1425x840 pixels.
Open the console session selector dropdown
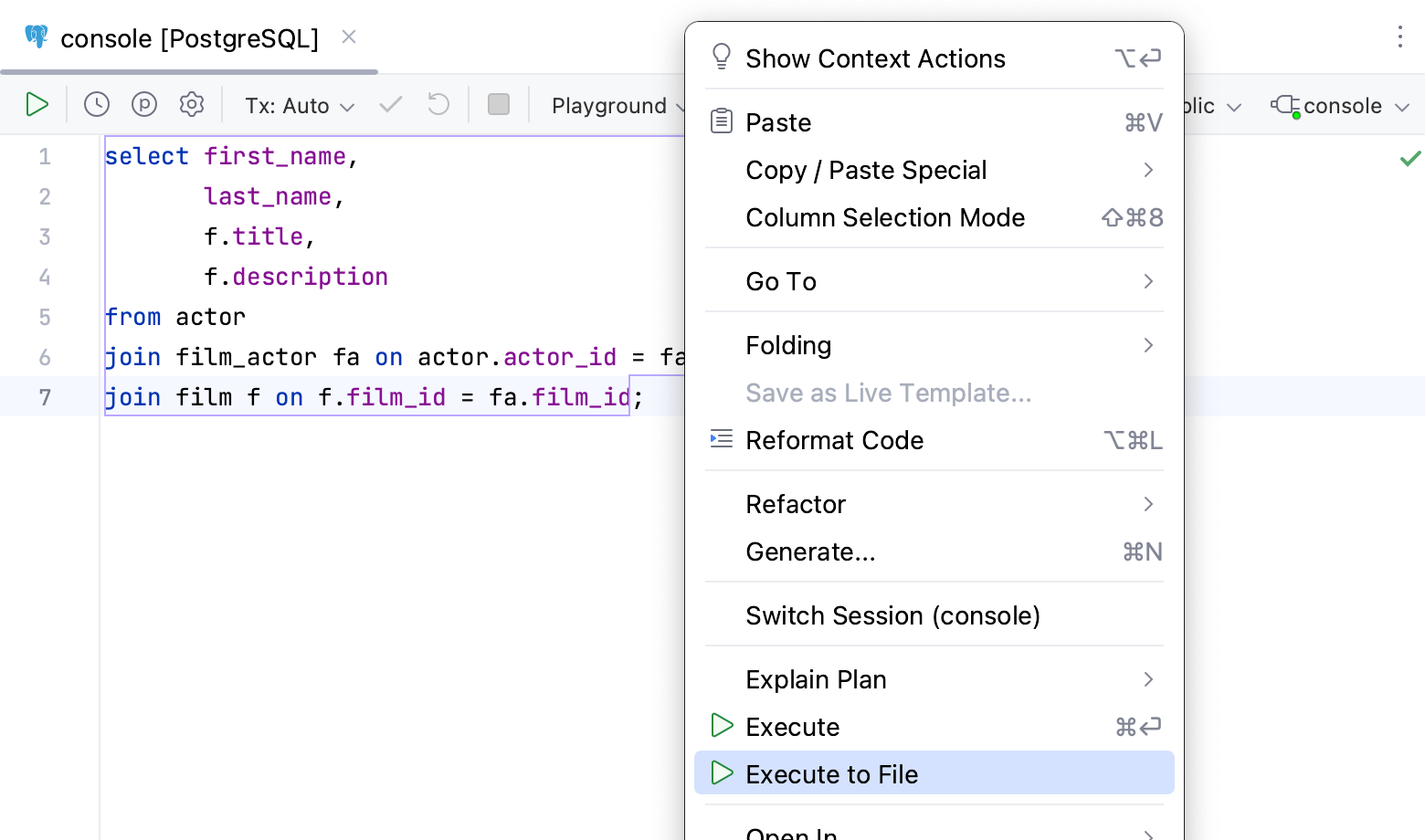[1339, 105]
